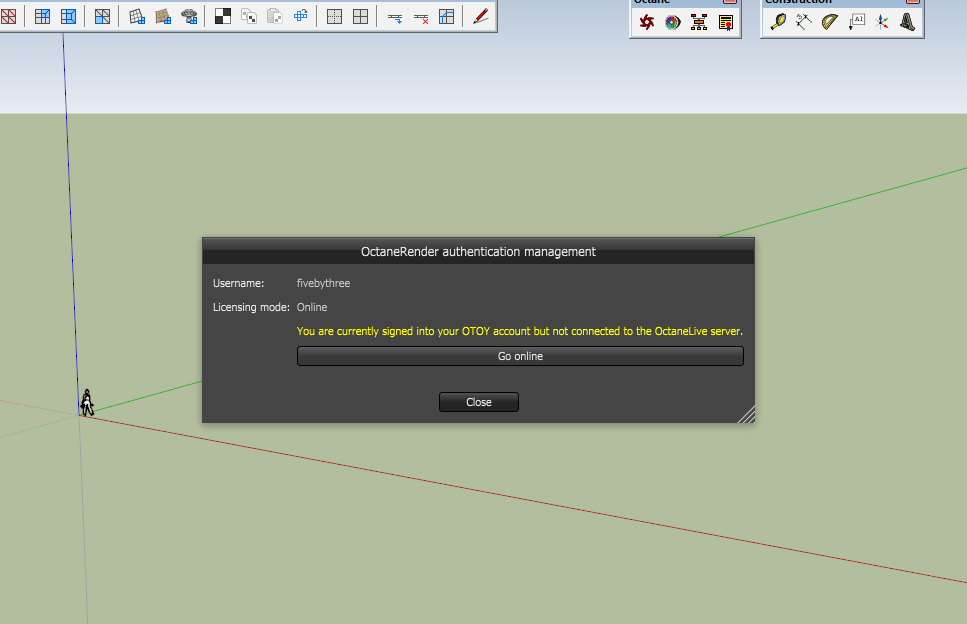The image size is (967, 624).
Task: Click the Go online button
Action: point(521,356)
